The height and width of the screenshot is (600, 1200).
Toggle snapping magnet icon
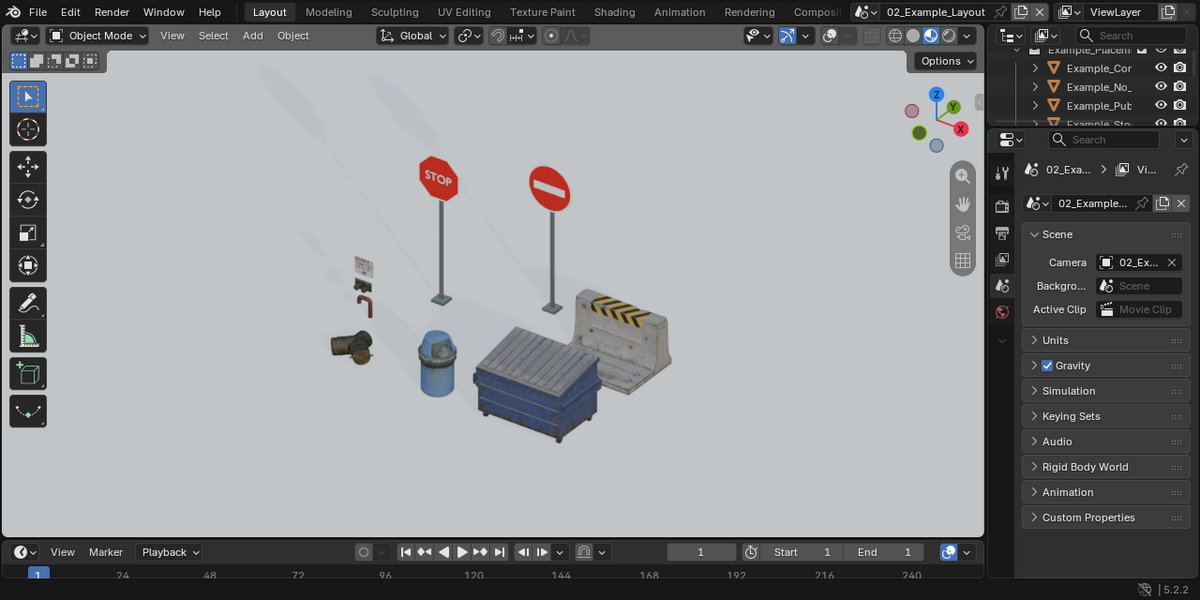(x=497, y=35)
